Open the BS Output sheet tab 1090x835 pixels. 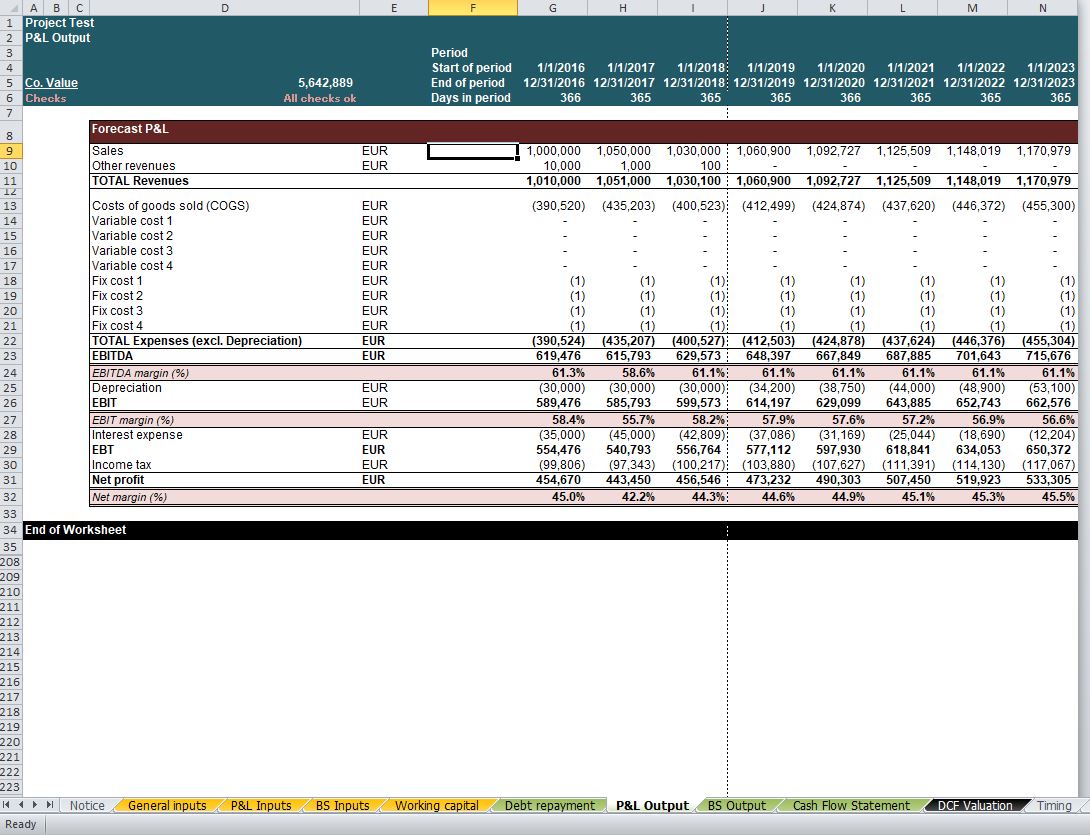click(736, 805)
